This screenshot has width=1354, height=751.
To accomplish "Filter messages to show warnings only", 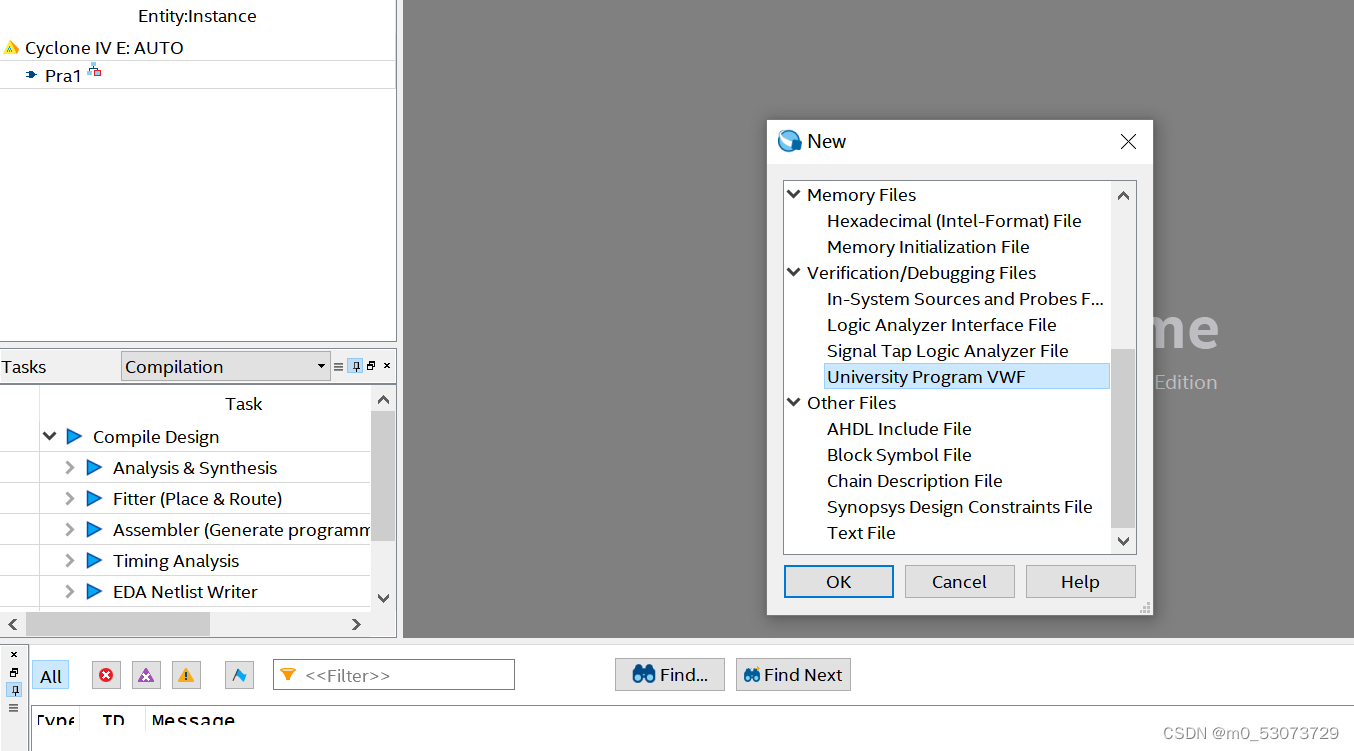I will click(x=186, y=675).
